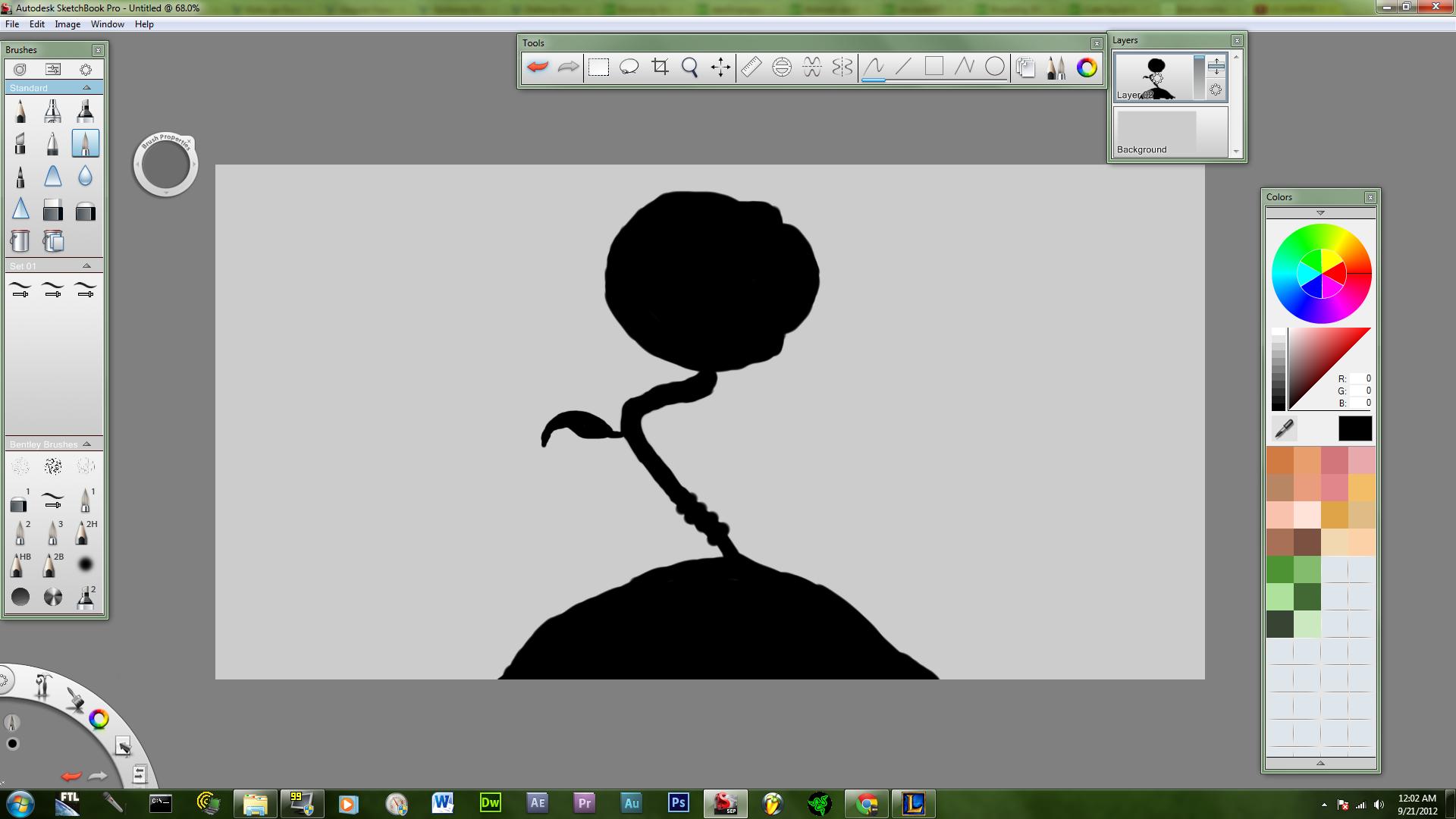Screen dimensions: 1456x819
Task: Toggle the Ruler tool
Action: click(x=751, y=67)
